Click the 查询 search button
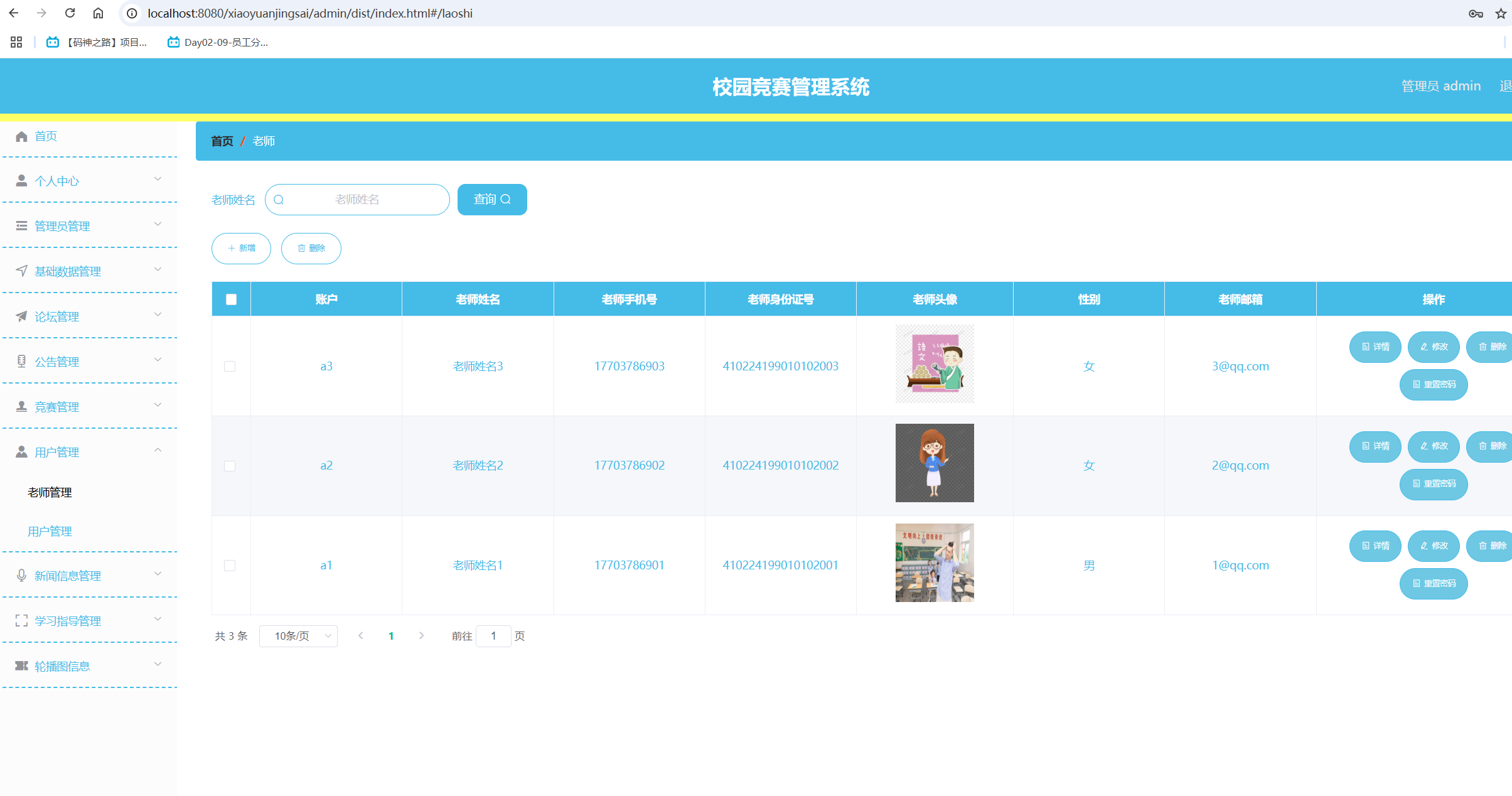Image resolution: width=1512 pixels, height=796 pixels. tap(492, 200)
